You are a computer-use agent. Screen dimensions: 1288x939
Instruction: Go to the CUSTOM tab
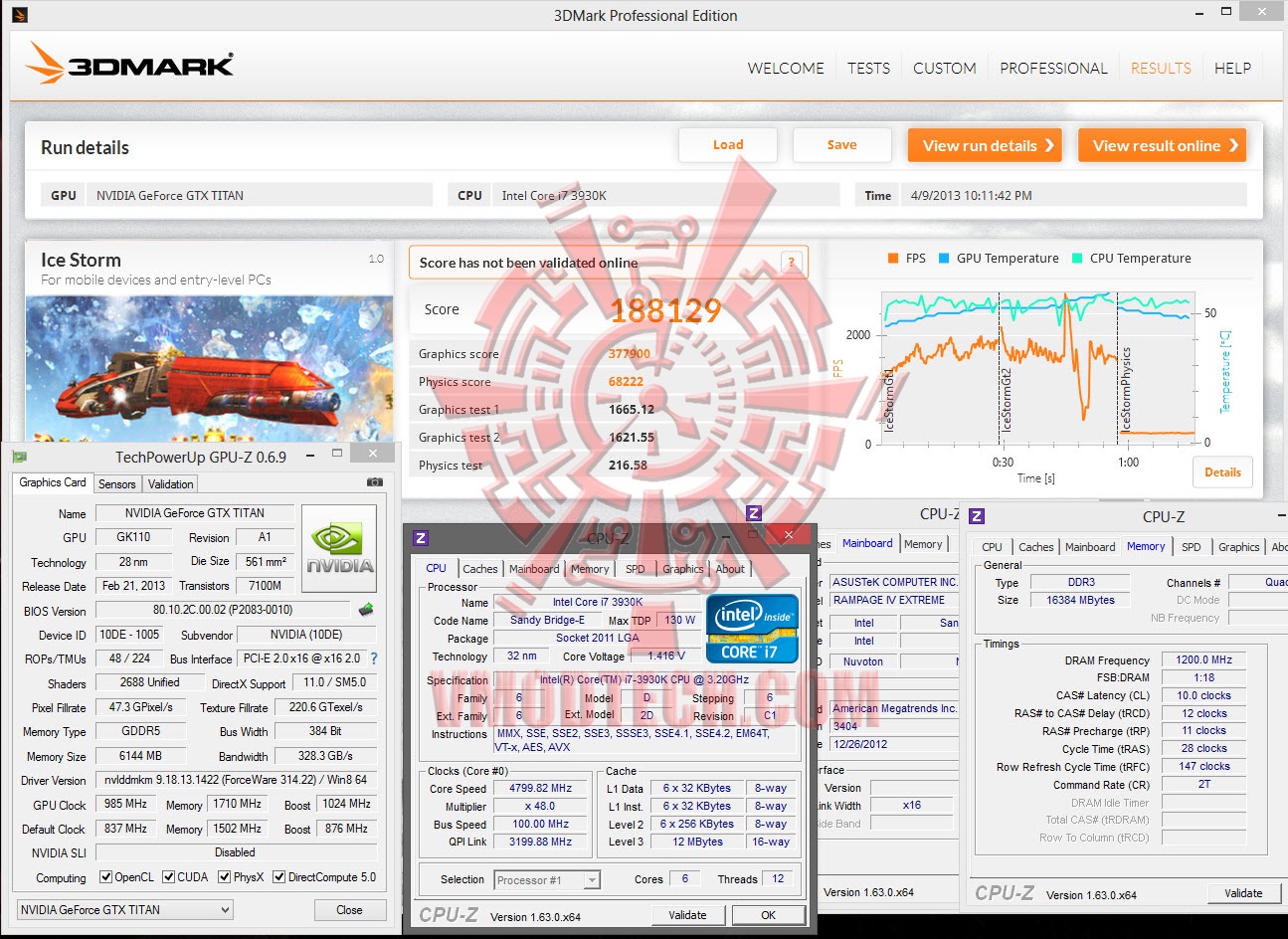point(945,69)
